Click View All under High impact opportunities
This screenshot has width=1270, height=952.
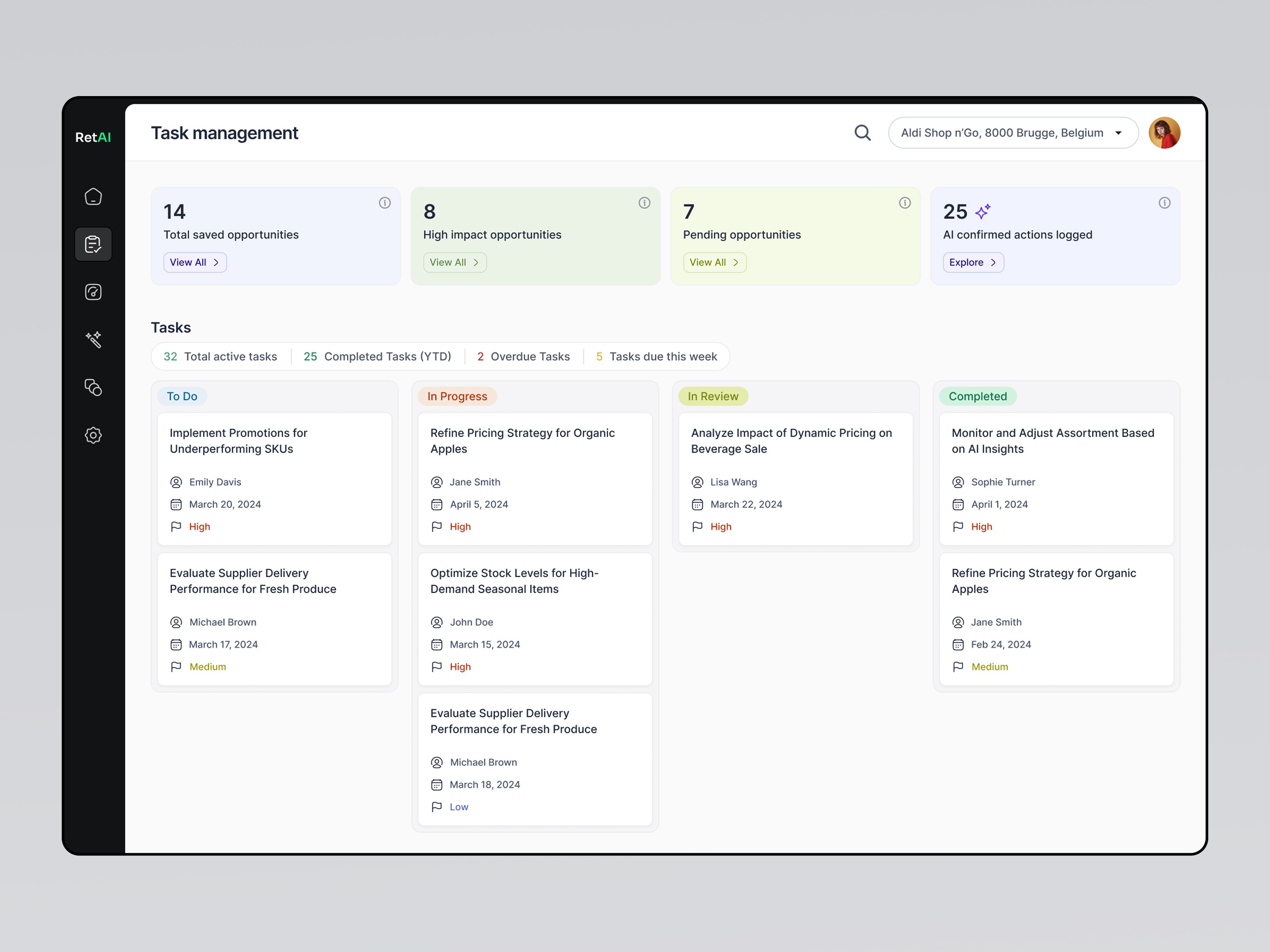coord(455,262)
